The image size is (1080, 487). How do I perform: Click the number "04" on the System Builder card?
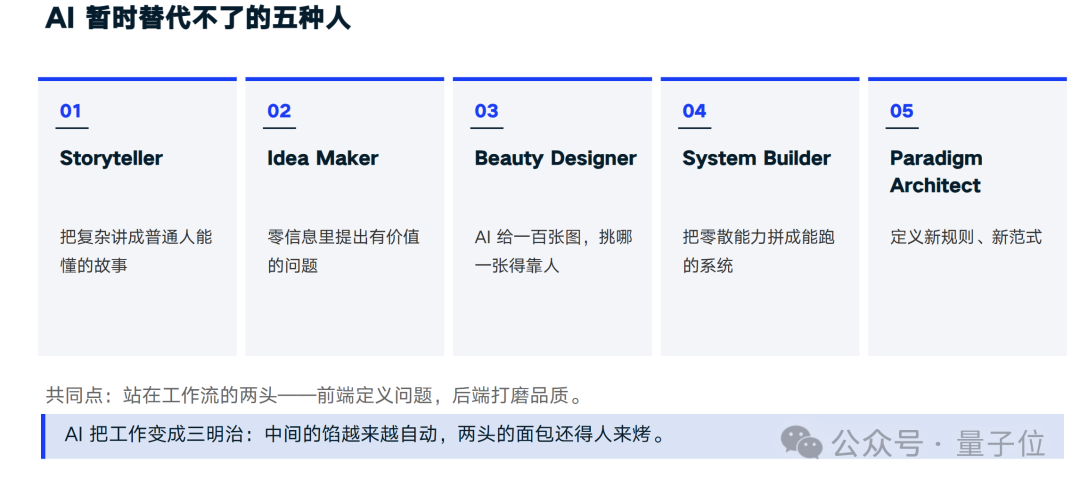pos(694,111)
